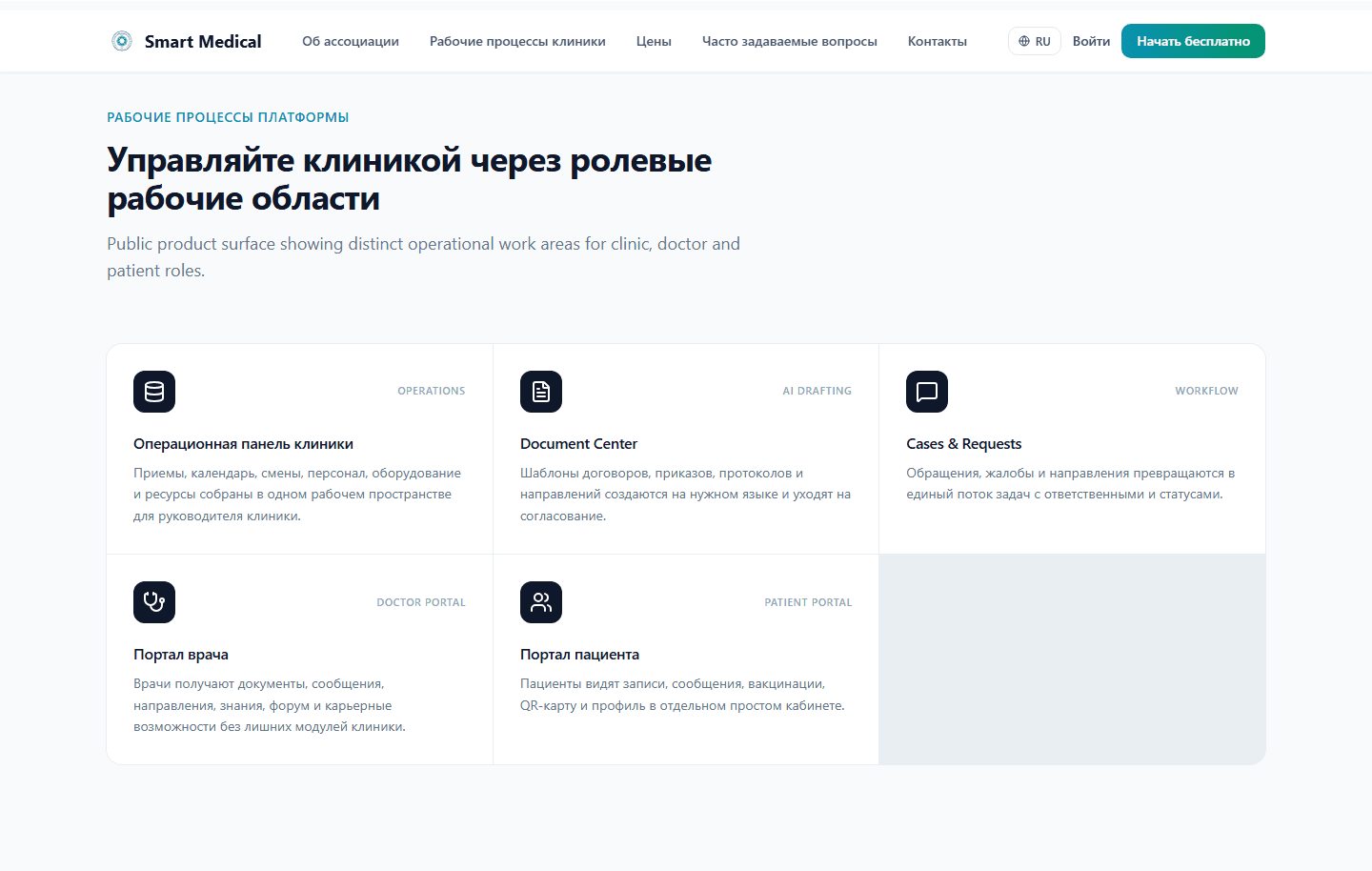
Task: Select the Document Center card title
Action: 578,444
